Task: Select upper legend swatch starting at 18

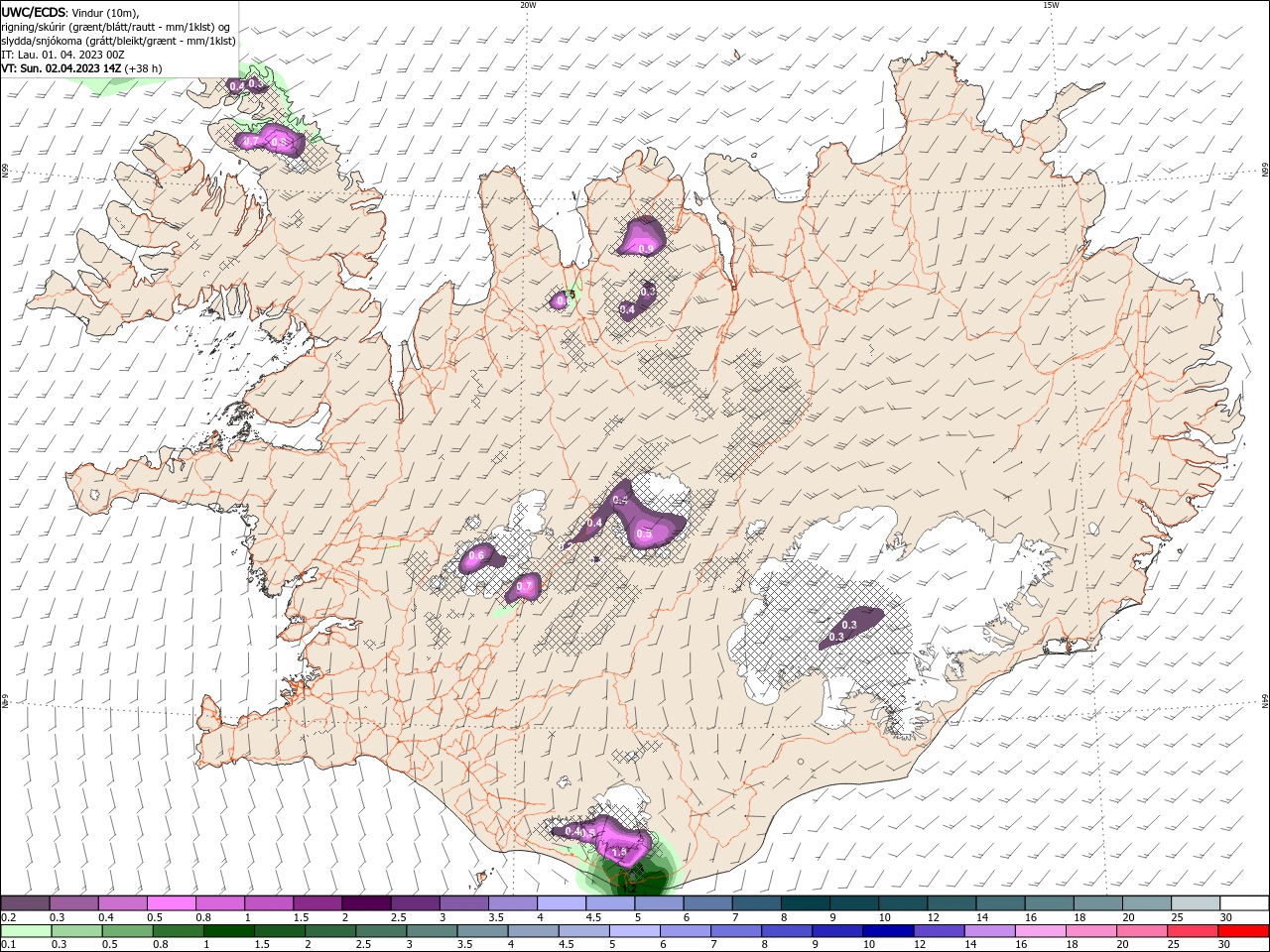Action: [x=1097, y=903]
